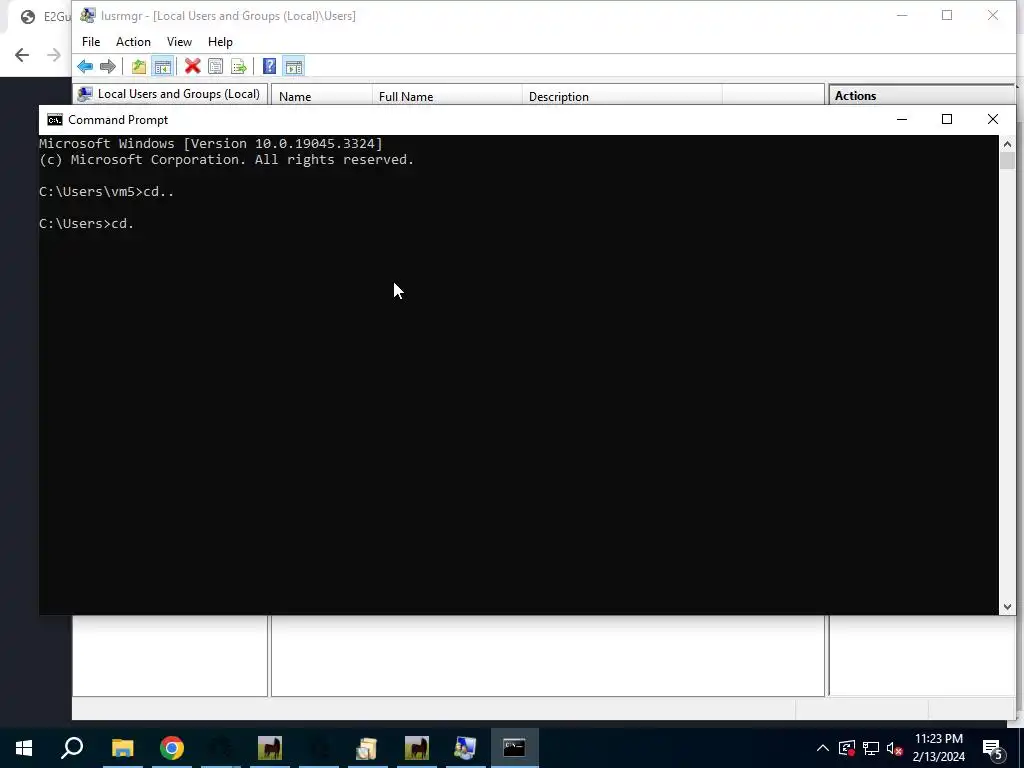
Task: Toggle the show/hide console tree icon
Action: tap(163, 66)
